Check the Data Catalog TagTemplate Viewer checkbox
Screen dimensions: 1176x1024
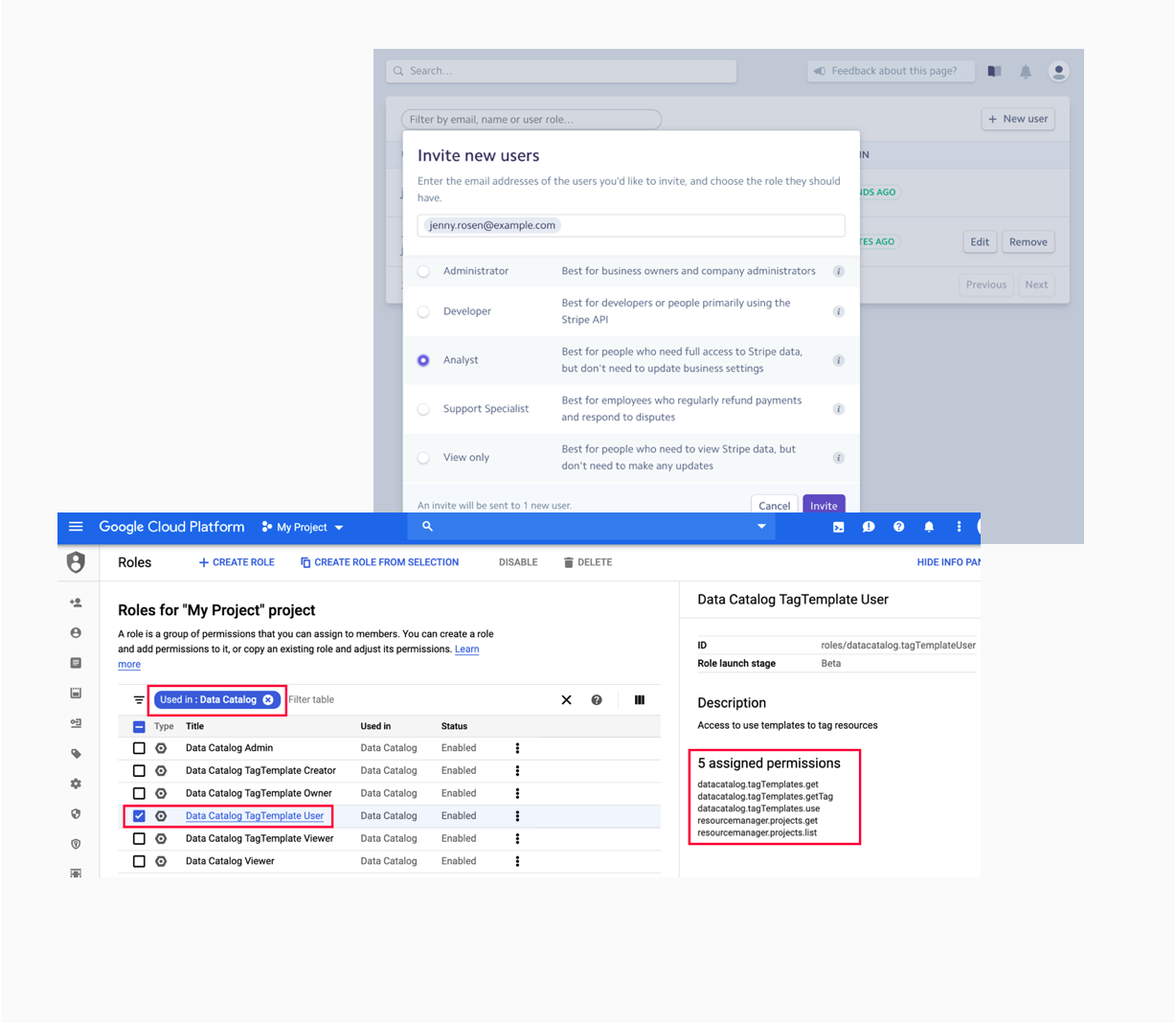pyautogui.click(x=139, y=838)
